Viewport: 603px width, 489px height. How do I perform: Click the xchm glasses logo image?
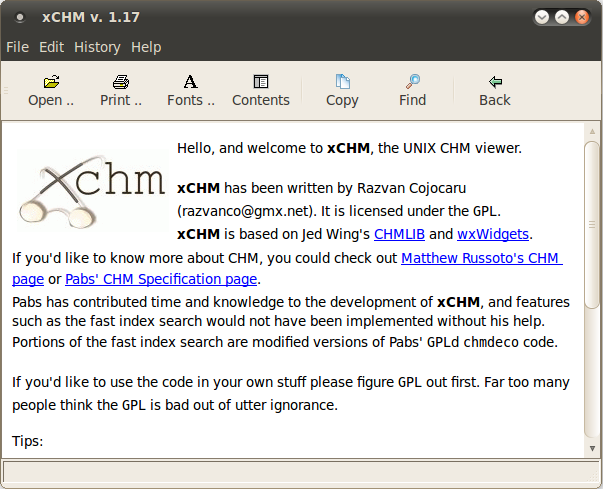click(x=92, y=190)
